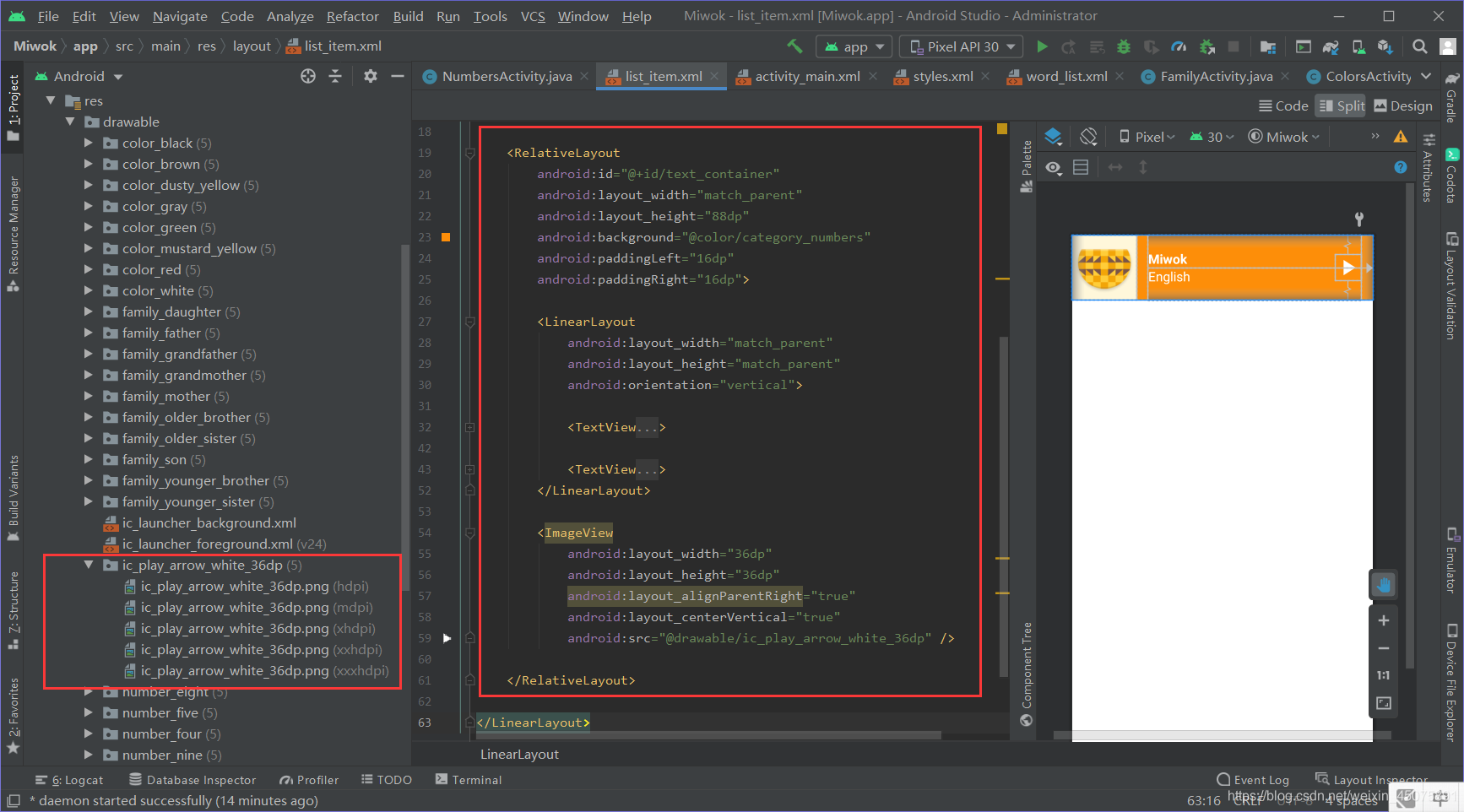This screenshot has width=1464, height=812.
Task: Open the Android project view dropdown
Action: (x=79, y=76)
